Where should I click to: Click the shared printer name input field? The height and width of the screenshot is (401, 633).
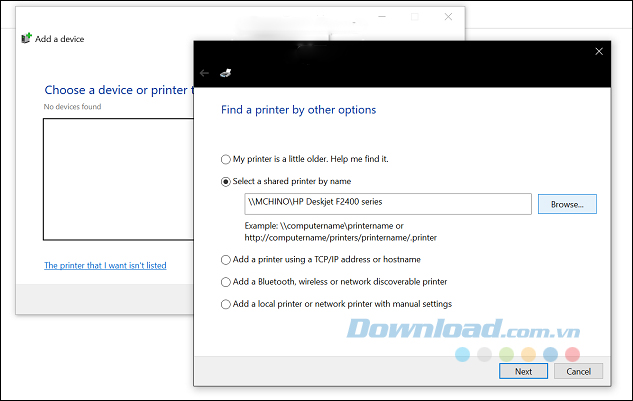388,204
